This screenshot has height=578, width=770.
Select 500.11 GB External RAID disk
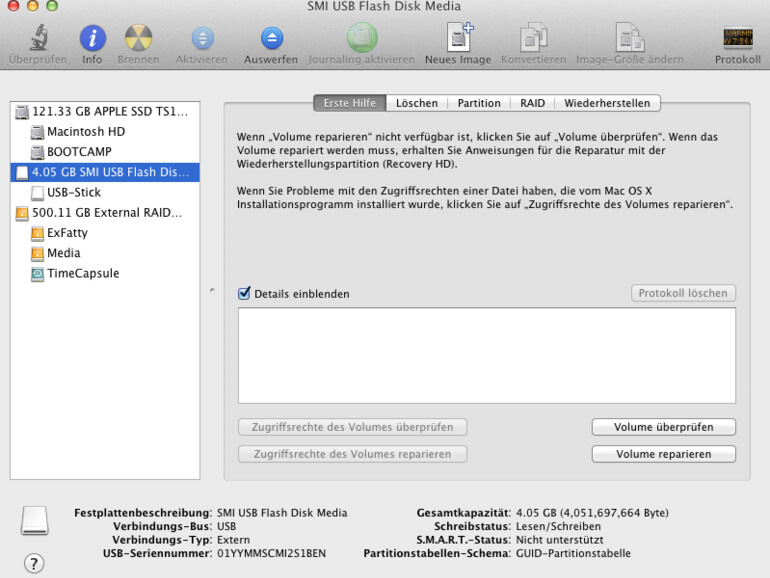pyautogui.click(x=105, y=212)
